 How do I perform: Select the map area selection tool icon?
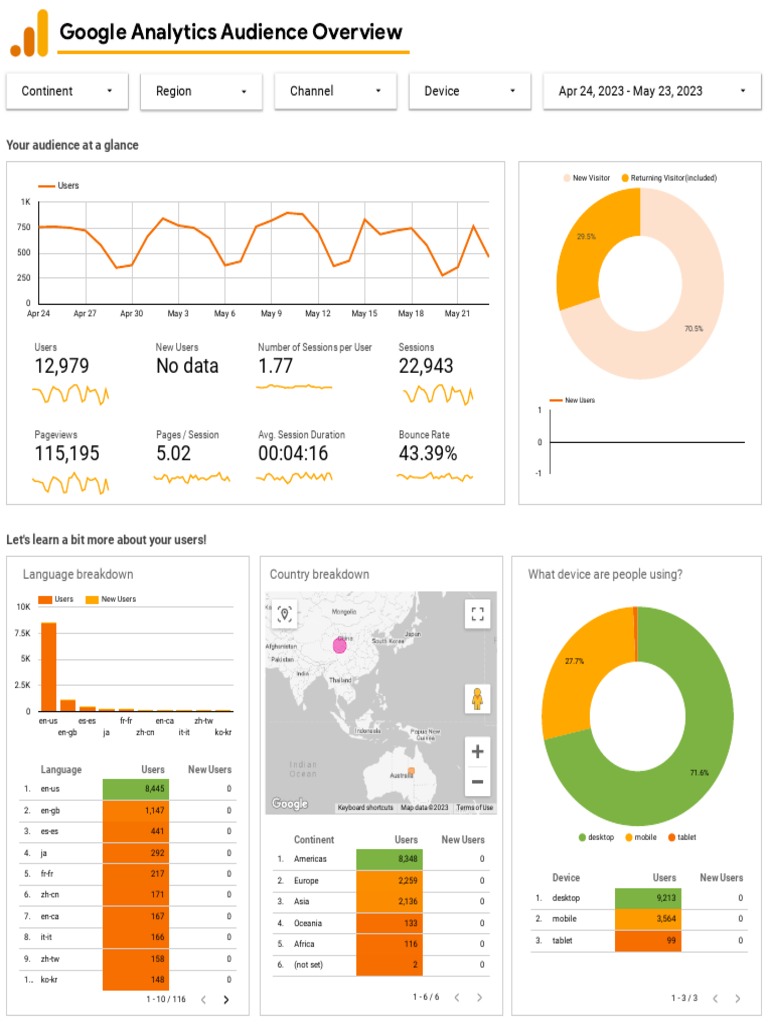[284, 614]
